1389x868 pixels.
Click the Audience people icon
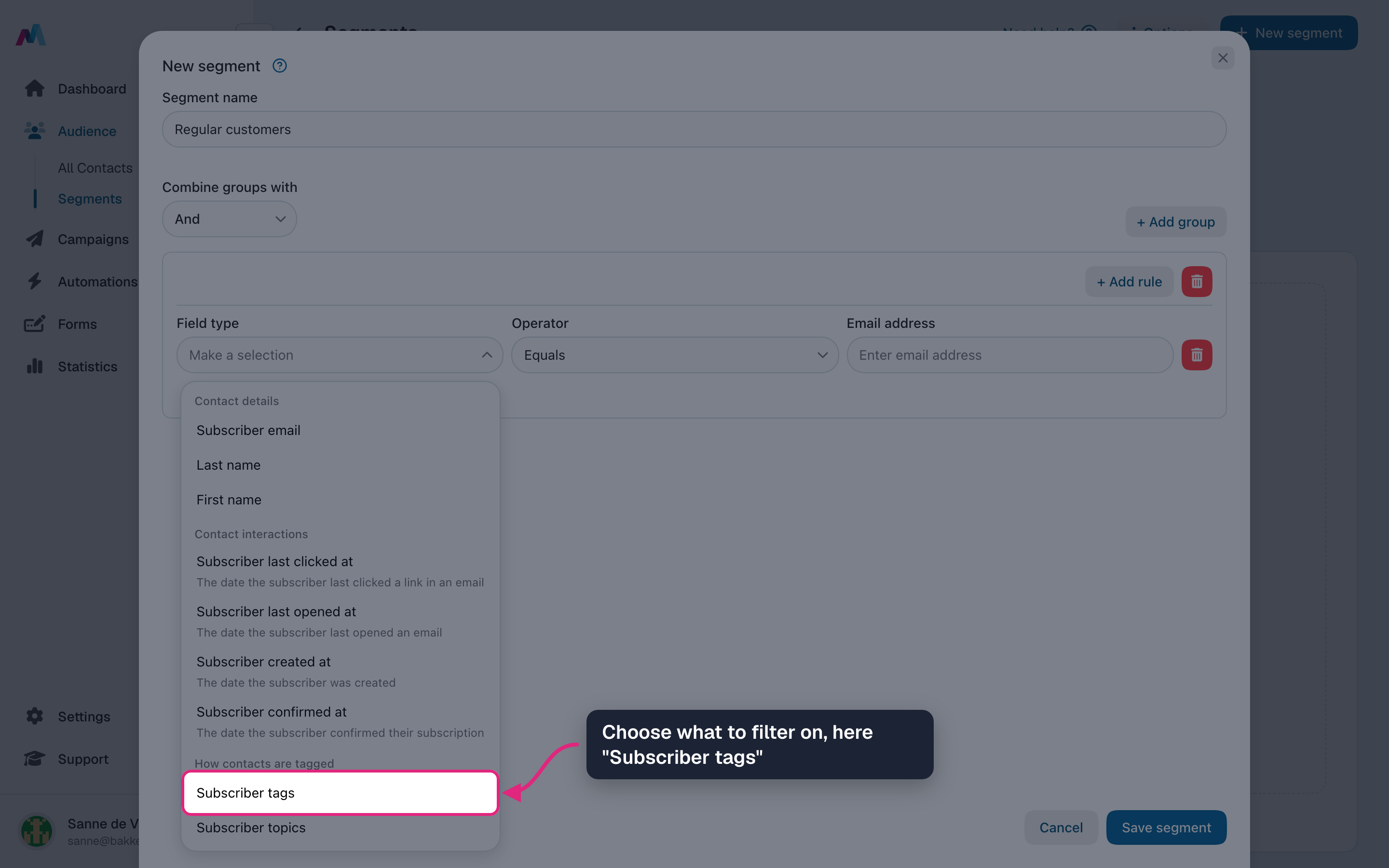(x=34, y=131)
